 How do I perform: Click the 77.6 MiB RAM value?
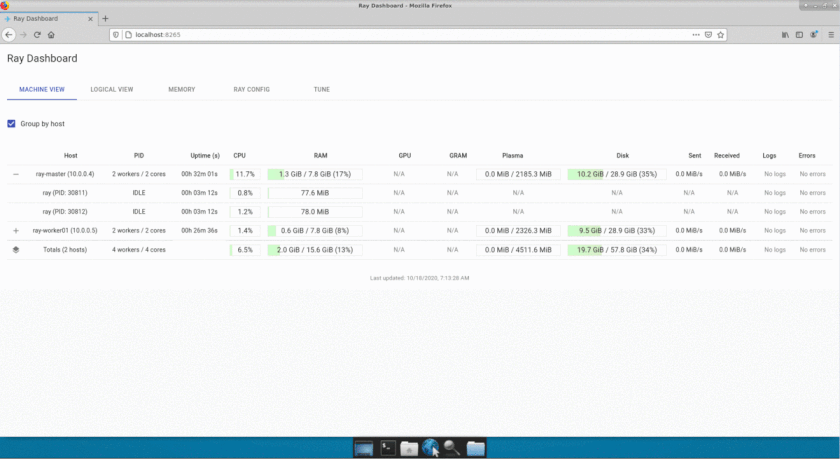(x=315, y=193)
